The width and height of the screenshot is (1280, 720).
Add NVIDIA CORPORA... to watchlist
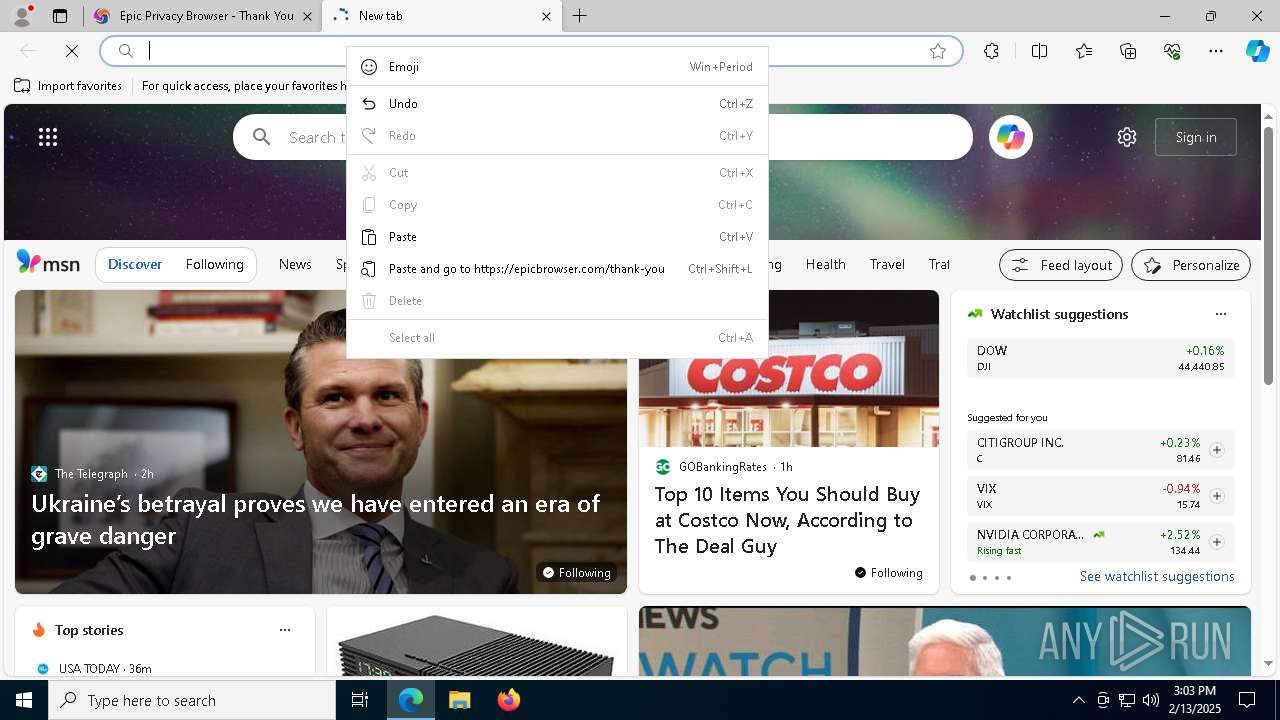click(1217, 542)
